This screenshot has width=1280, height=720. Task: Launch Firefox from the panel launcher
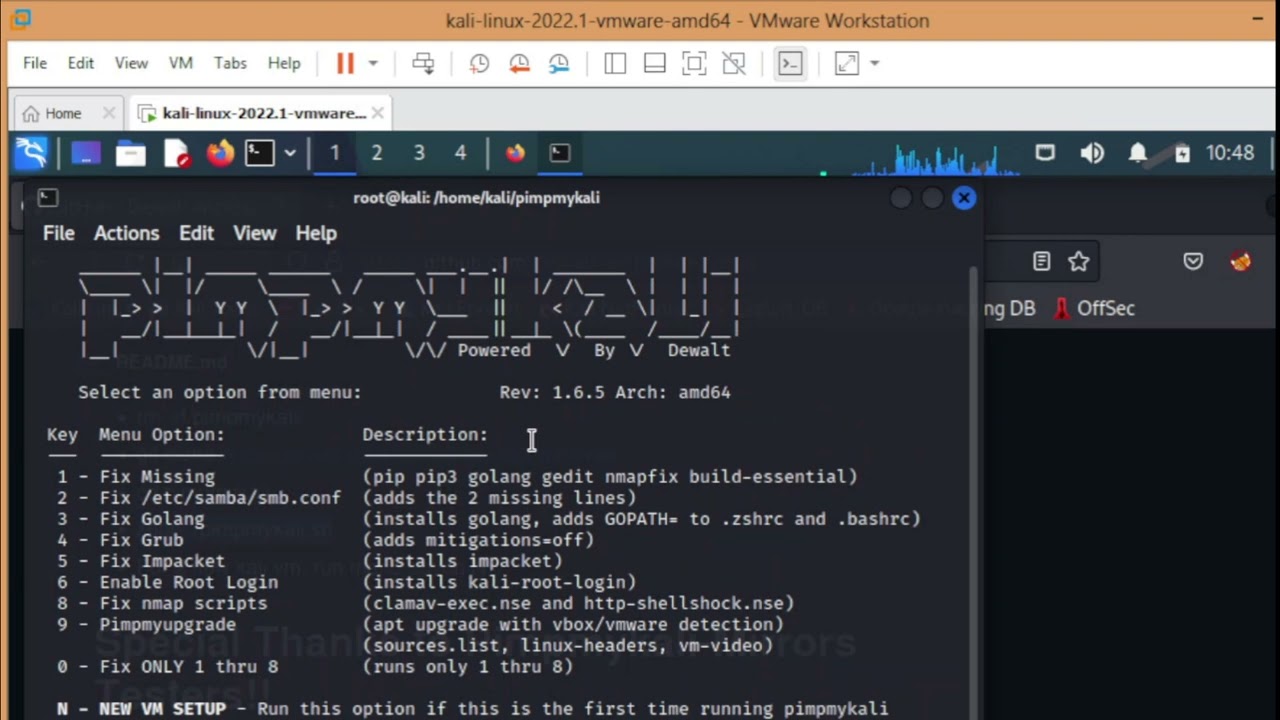point(220,153)
